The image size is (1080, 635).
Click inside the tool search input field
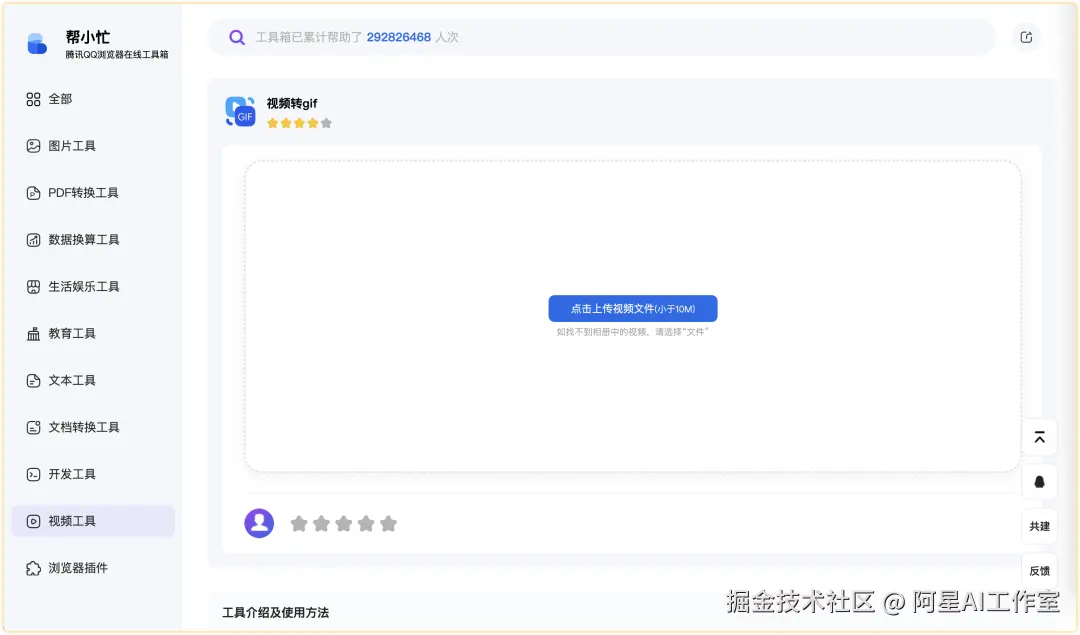coord(600,37)
